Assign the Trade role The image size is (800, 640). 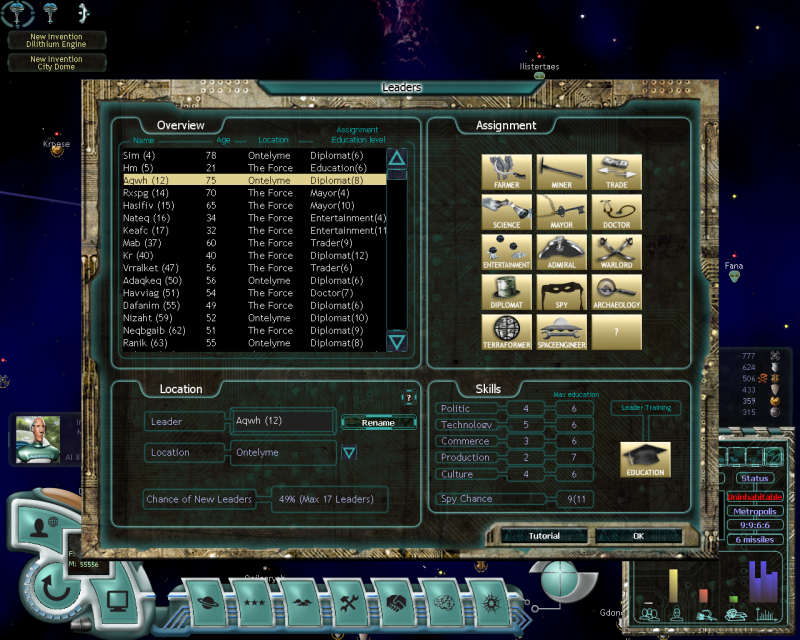tap(617, 170)
